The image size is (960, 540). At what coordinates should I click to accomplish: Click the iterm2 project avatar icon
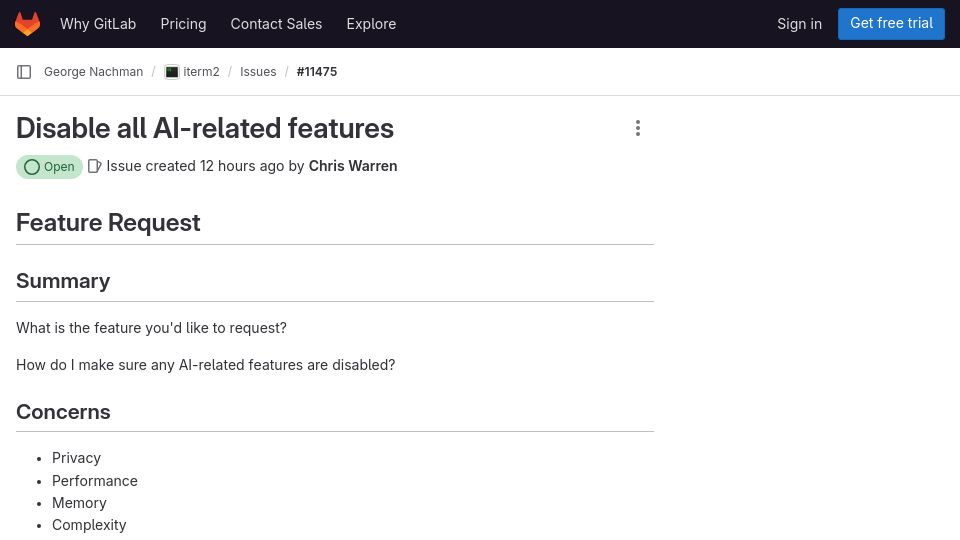tap(172, 72)
